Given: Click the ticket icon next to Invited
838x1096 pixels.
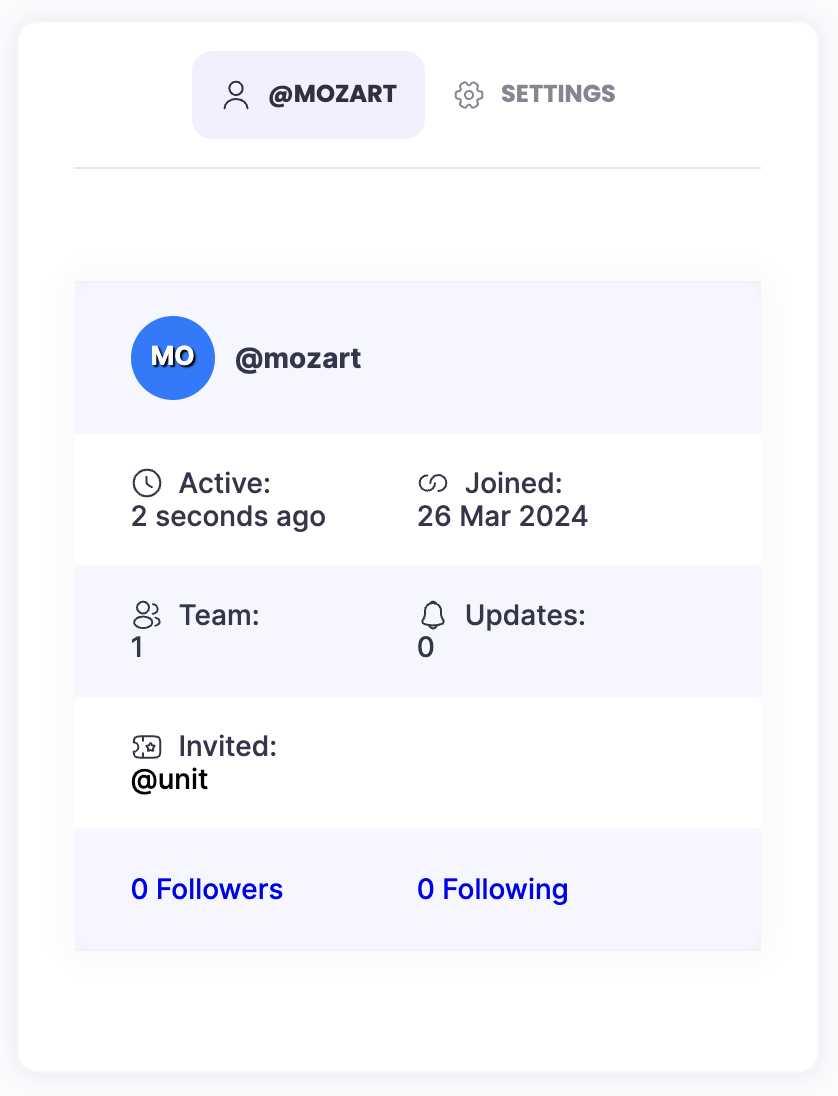Looking at the screenshot, I should [x=147, y=746].
